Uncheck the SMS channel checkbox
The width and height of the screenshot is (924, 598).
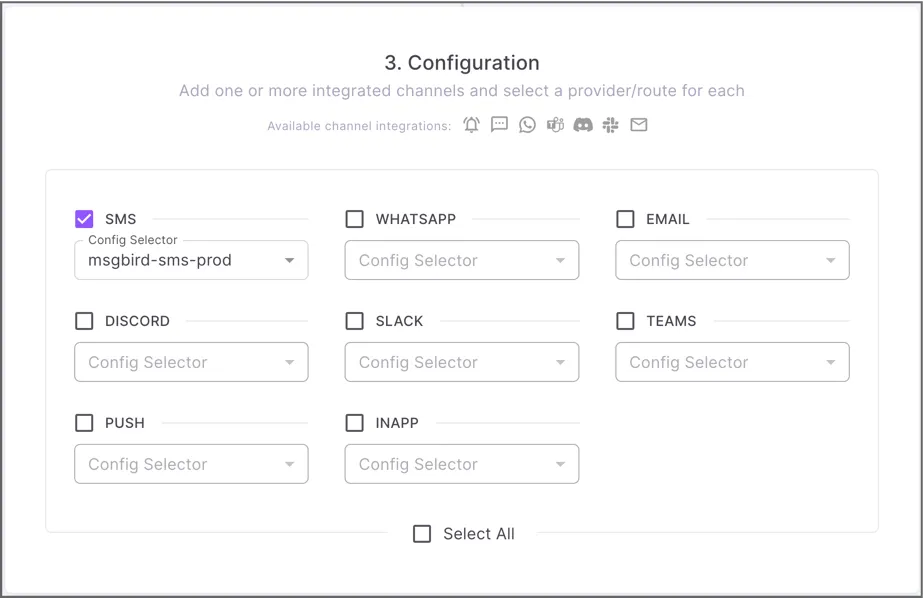(x=84, y=219)
